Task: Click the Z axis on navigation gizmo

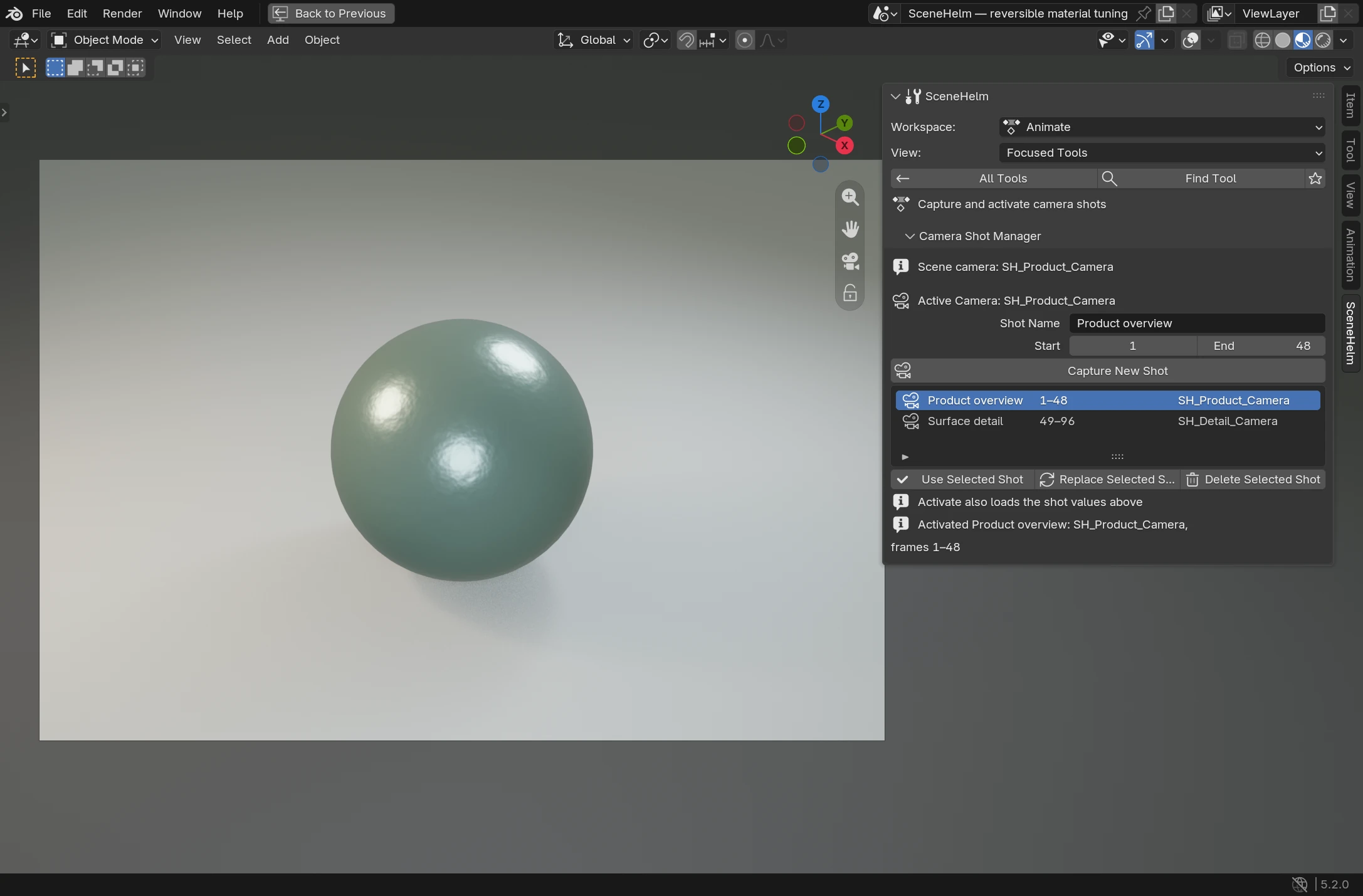Action: 820,104
